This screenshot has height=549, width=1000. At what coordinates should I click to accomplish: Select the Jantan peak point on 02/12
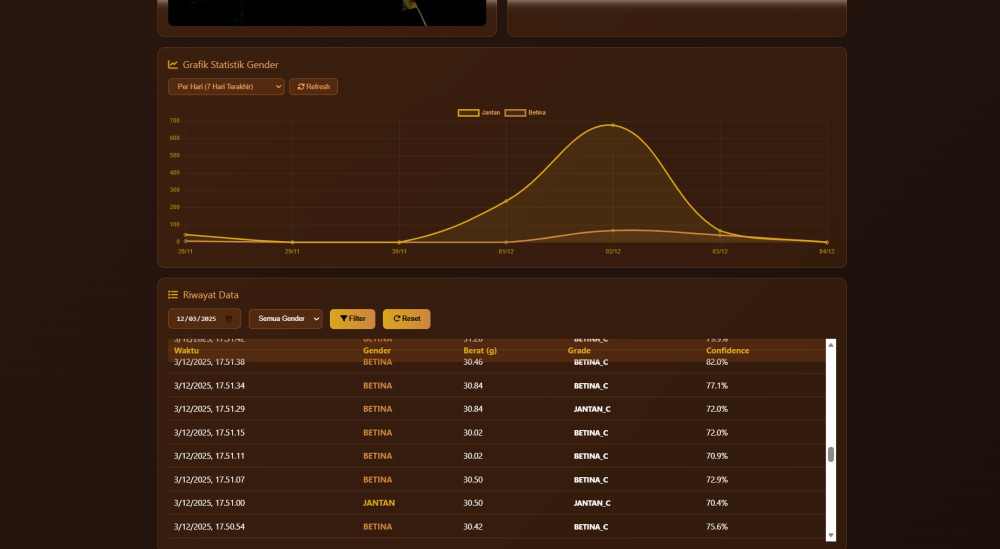pyautogui.click(x=613, y=125)
